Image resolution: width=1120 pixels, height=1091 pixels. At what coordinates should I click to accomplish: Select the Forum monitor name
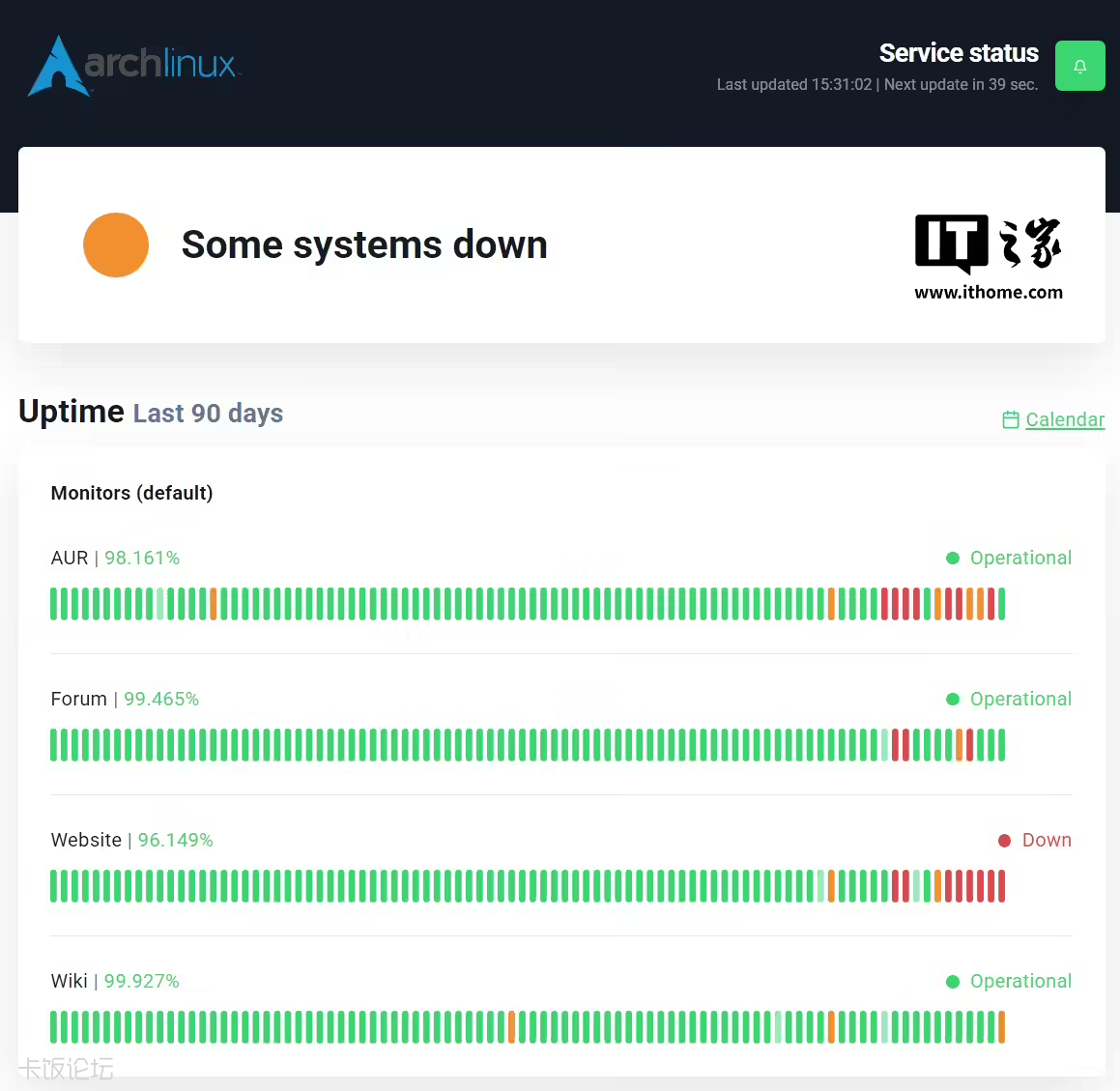(x=79, y=700)
